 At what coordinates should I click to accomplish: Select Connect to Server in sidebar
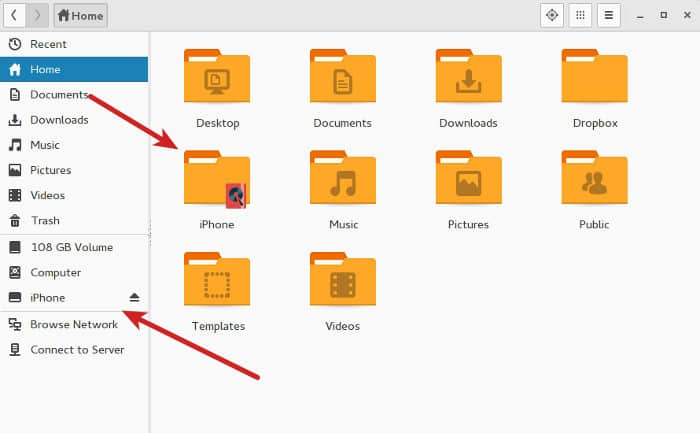click(74, 350)
